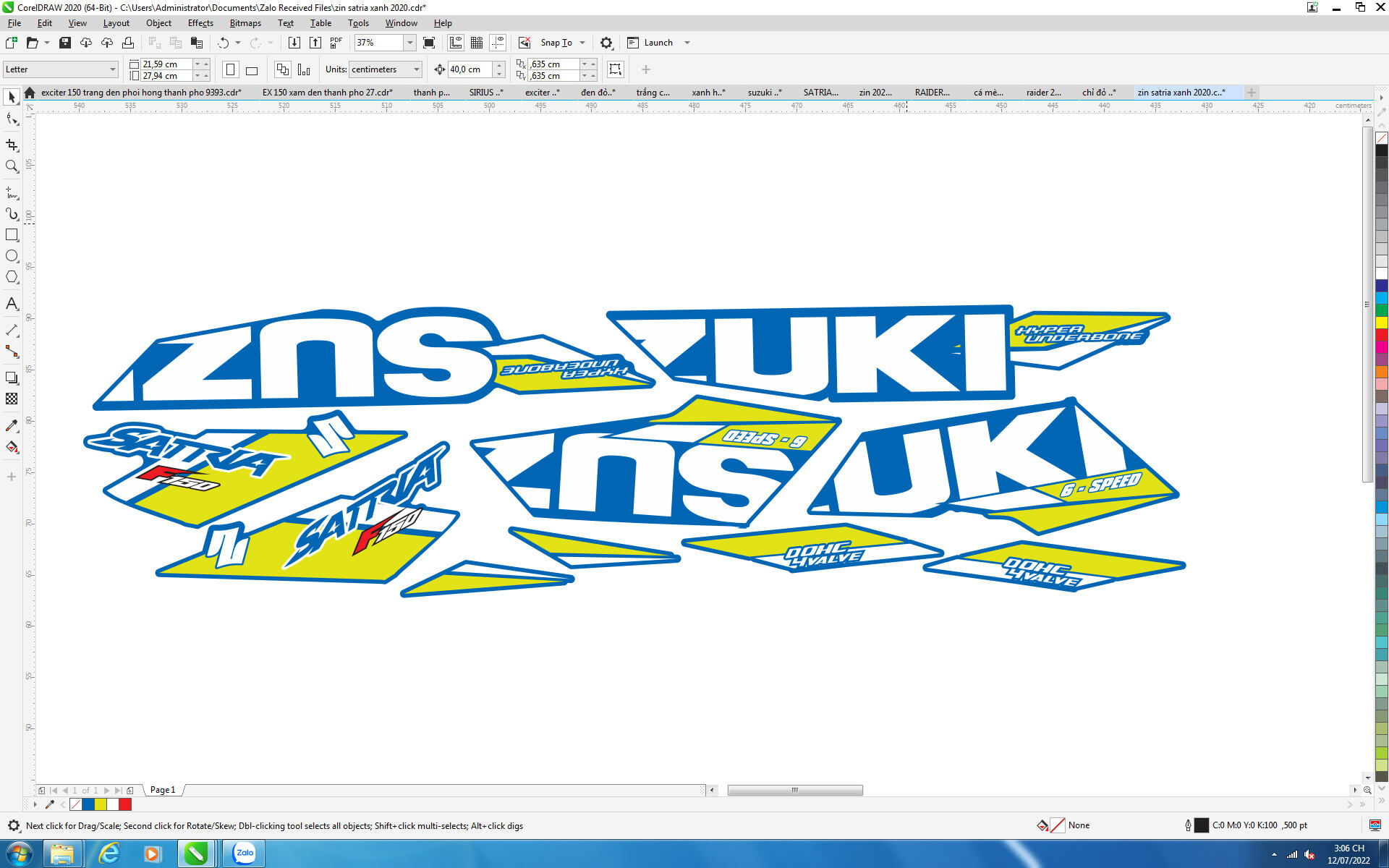
Task: Expand the Undo history dropdown arrow
Action: click(238, 43)
